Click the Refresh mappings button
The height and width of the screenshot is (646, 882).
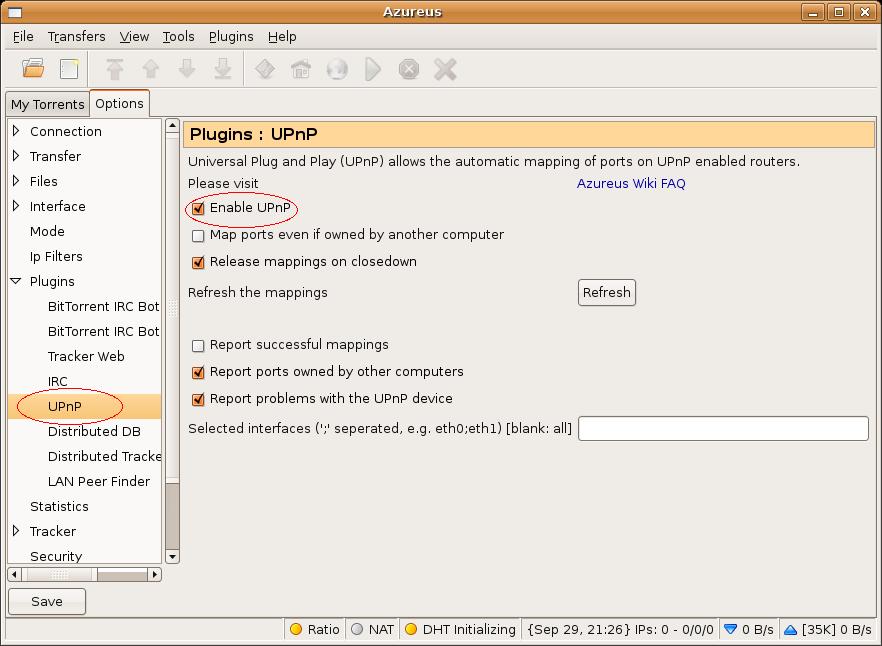(606, 293)
